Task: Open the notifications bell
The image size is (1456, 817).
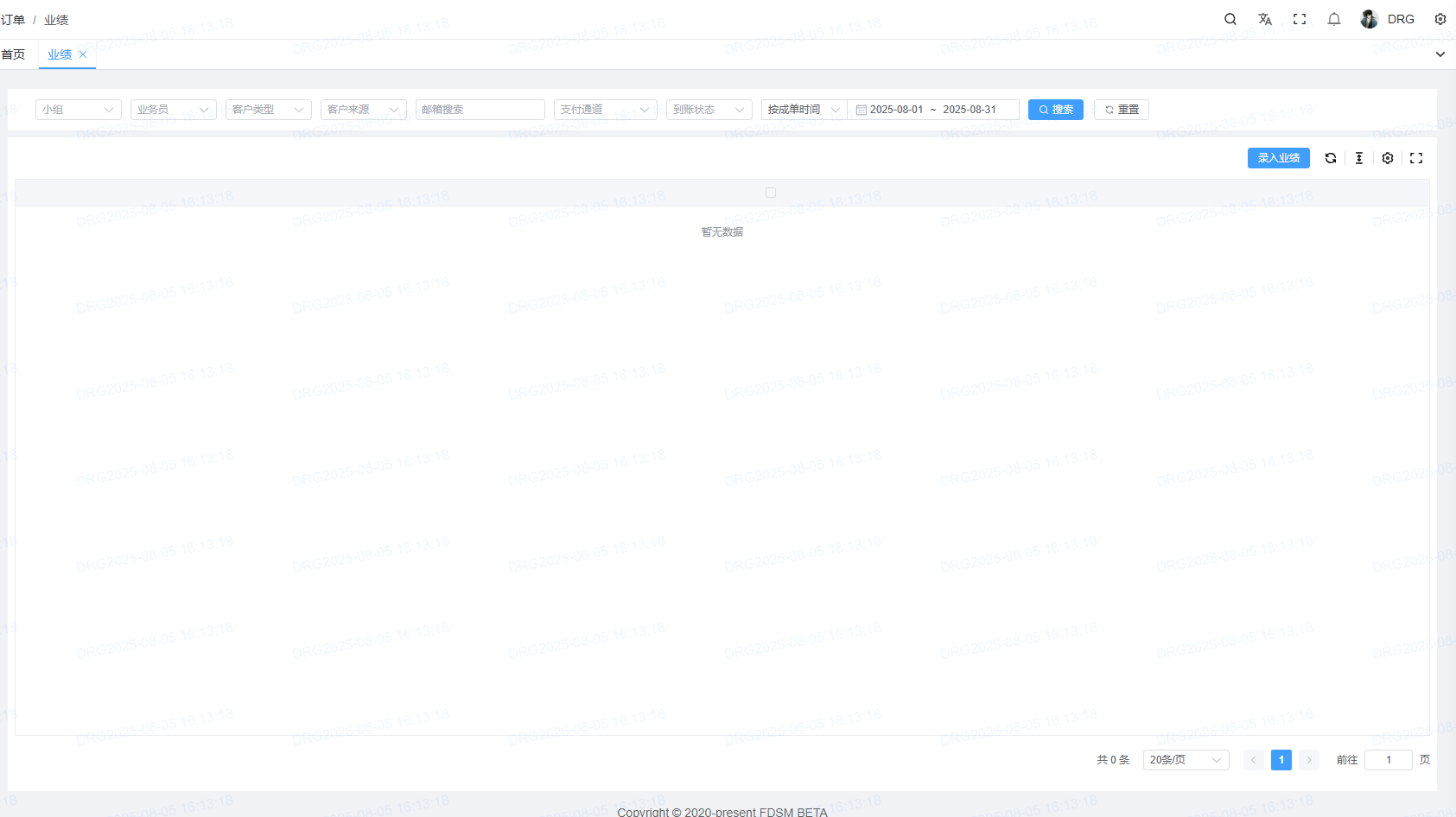Action: point(1334,19)
